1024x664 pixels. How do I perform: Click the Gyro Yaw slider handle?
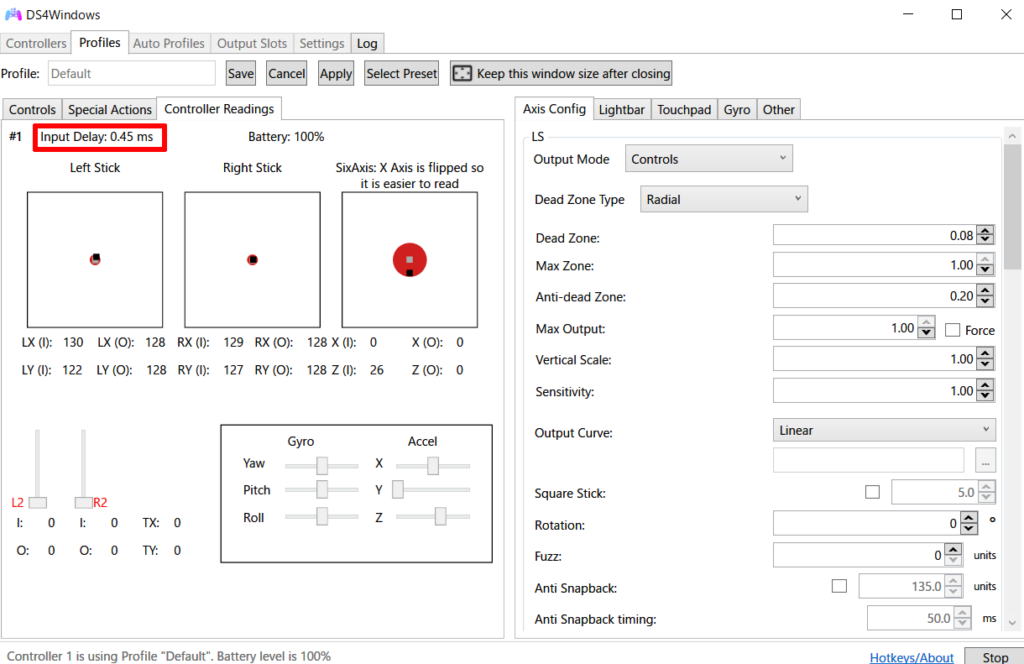[322, 465]
